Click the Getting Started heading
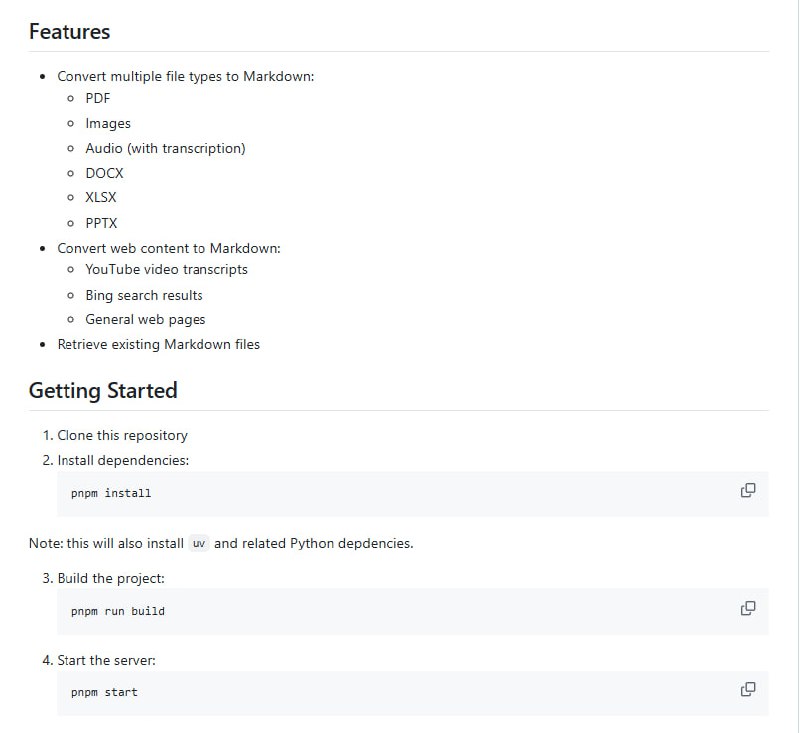 pos(103,390)
